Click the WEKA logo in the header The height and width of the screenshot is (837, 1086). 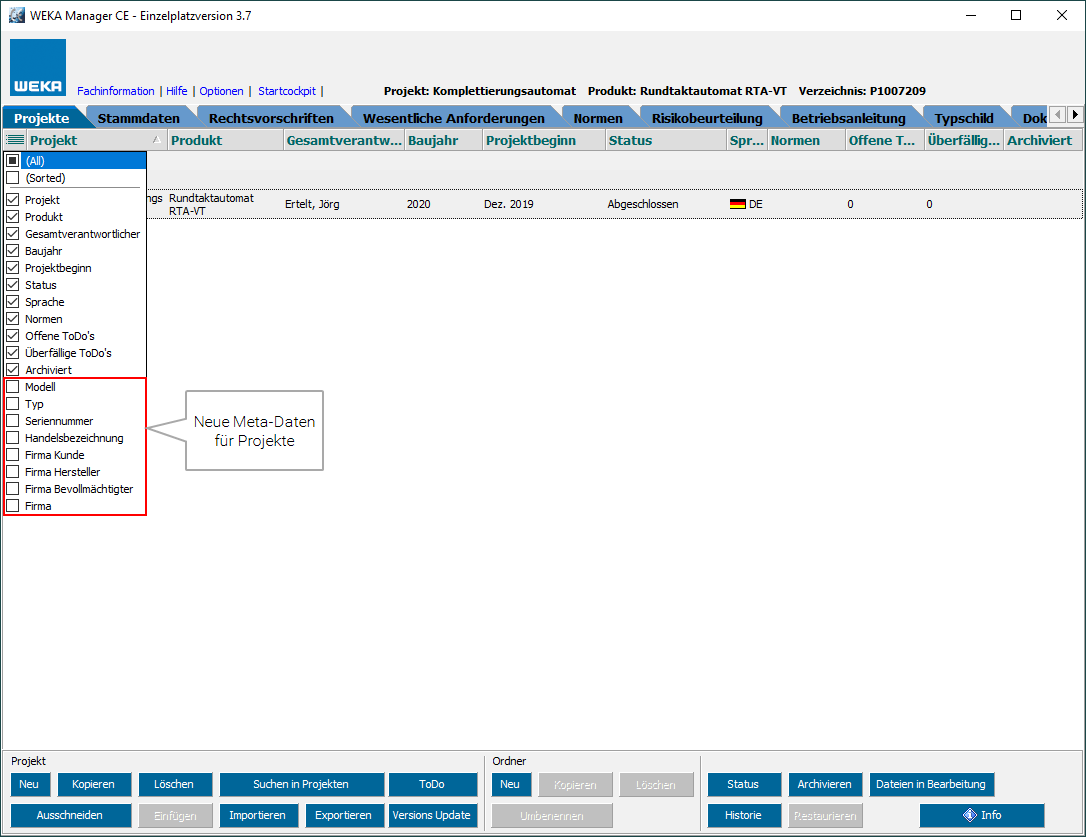click(39, 68)
